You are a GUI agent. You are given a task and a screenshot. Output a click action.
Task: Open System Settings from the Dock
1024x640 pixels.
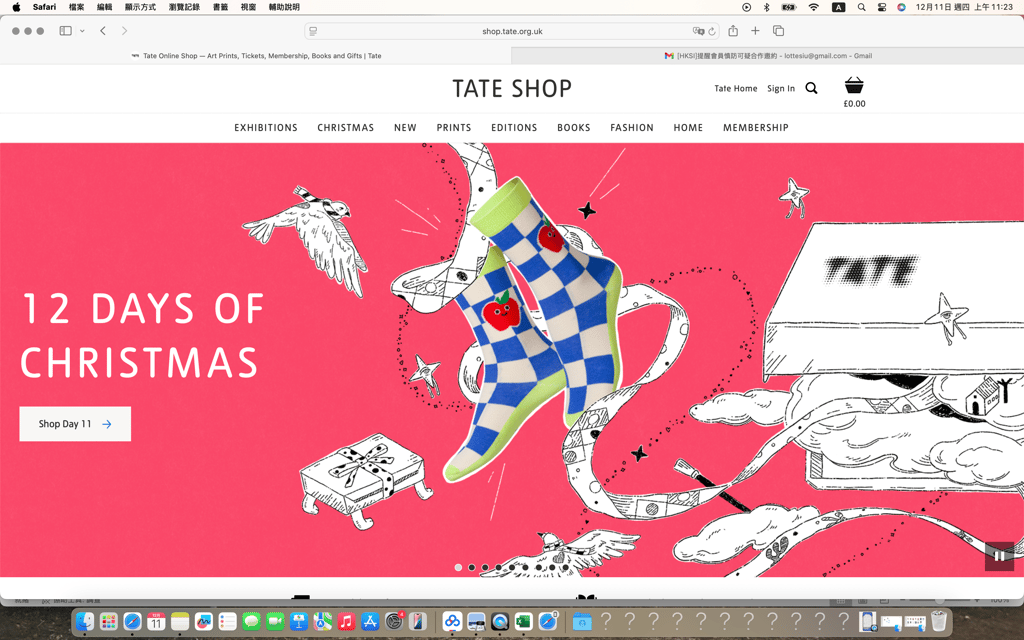tap(394, 621)
